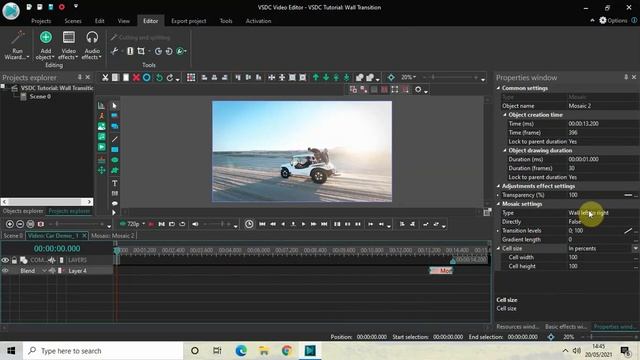The height and width of the screenshot is (360, 640).
Task: Toggle visibility eye on Layer 4
Action: click(x=5, y=271)
